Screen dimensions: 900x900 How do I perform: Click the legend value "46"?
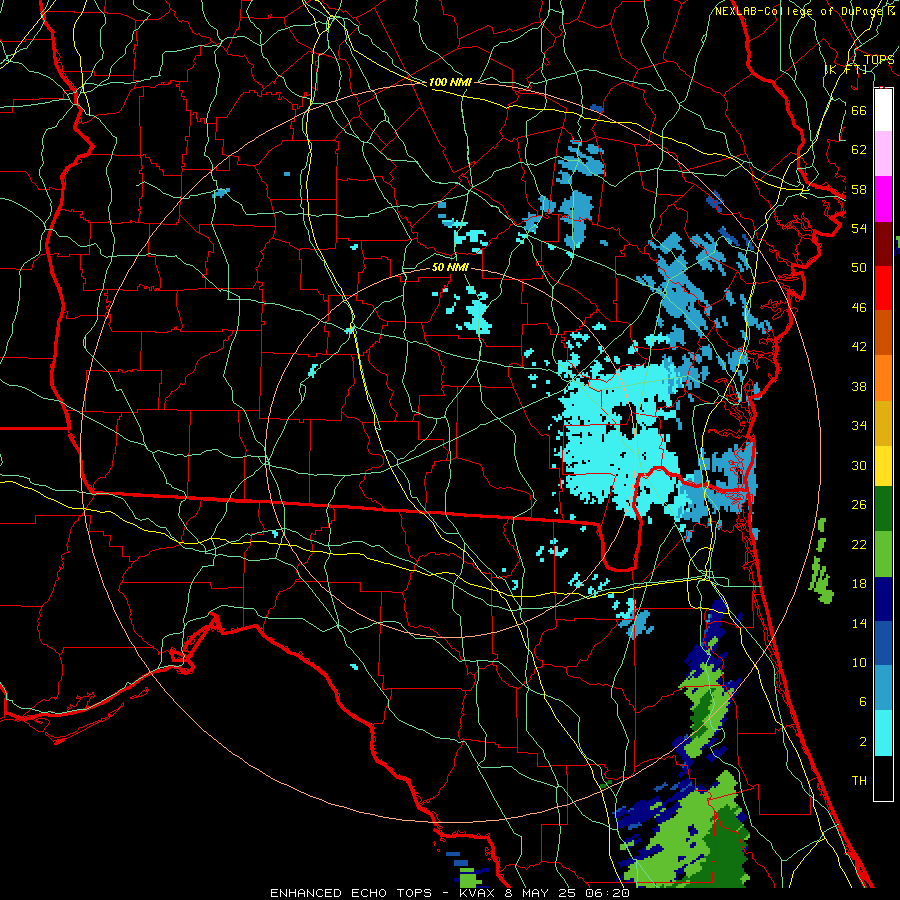(859, 308)
